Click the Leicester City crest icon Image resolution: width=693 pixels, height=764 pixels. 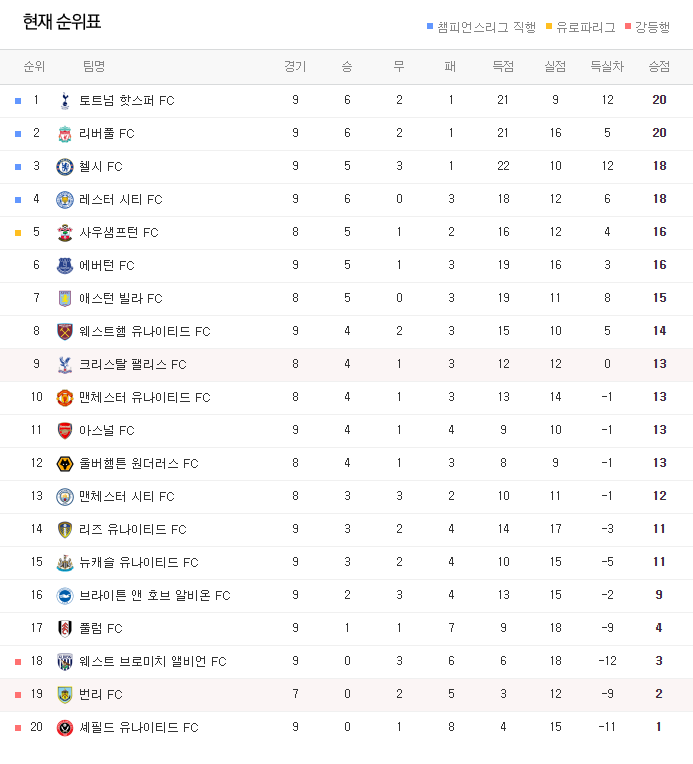click(65, 200)
